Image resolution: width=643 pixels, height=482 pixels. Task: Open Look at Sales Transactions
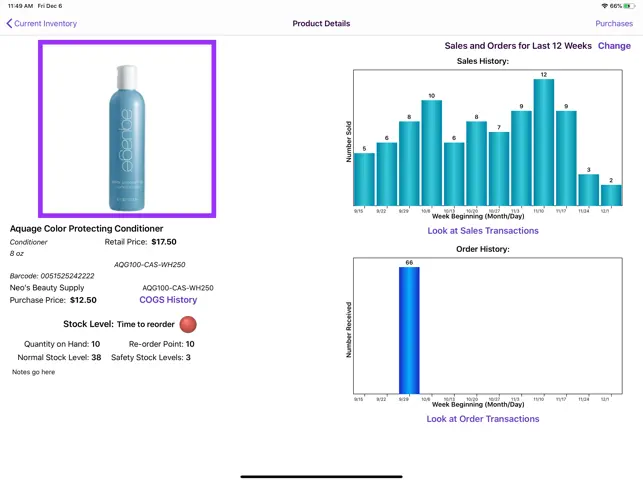(x=483, y=231)
